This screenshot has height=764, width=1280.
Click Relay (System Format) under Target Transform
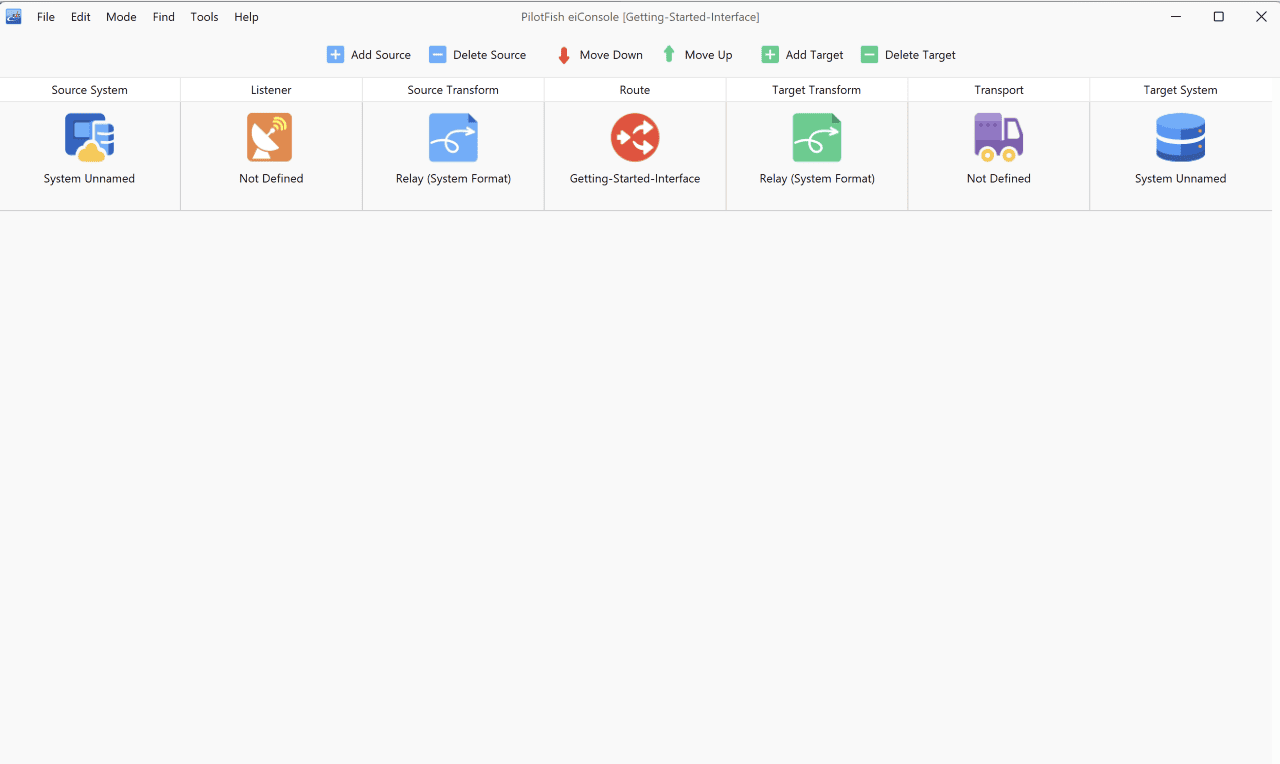tap(817, 179)
